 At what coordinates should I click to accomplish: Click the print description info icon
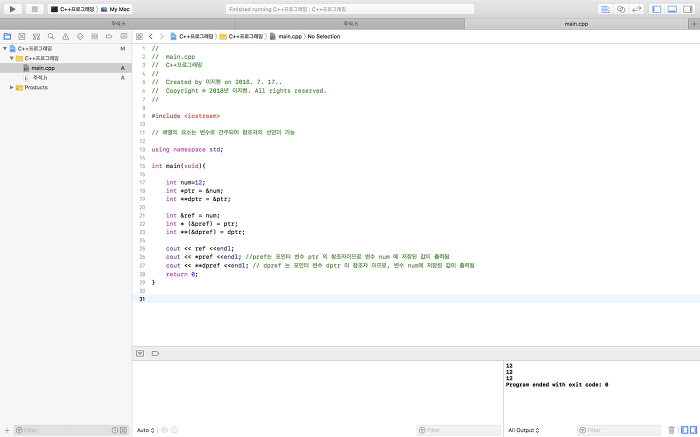[175, 430]
